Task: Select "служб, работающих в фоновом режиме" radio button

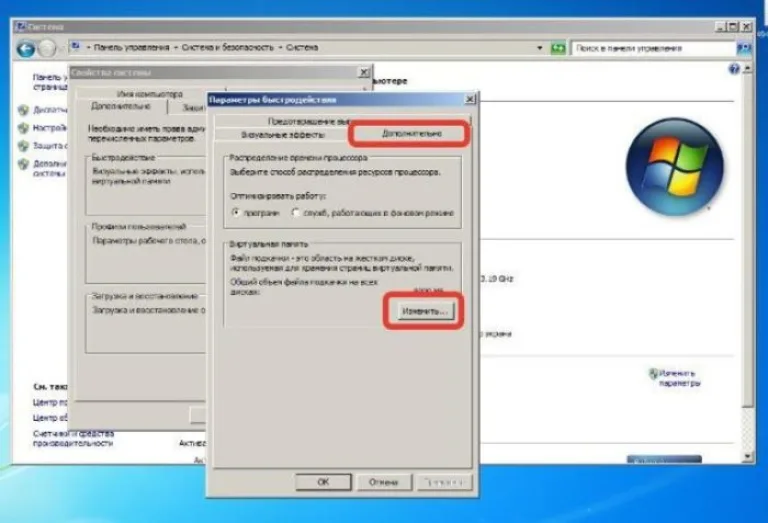Action: pyautogui.click(x=295, y=213)
